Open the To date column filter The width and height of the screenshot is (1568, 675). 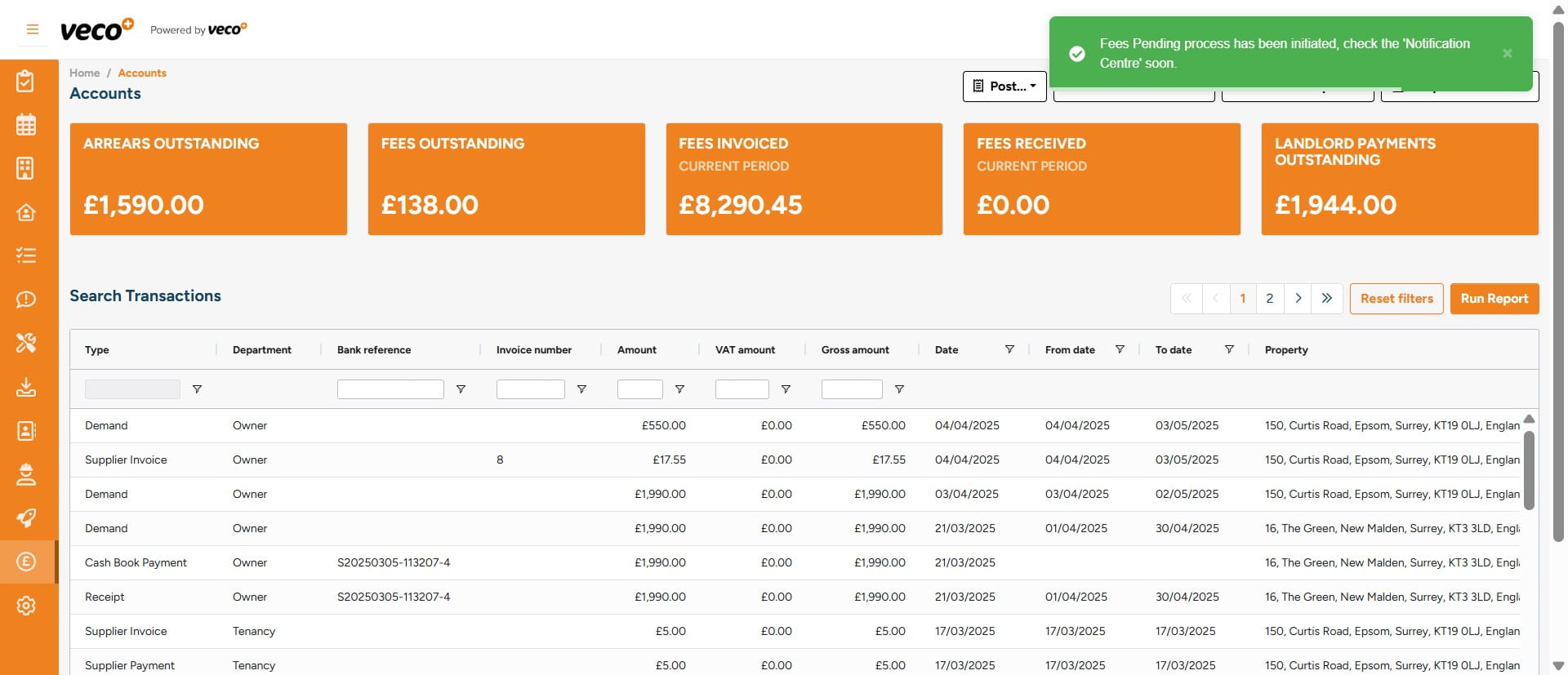1229,349
